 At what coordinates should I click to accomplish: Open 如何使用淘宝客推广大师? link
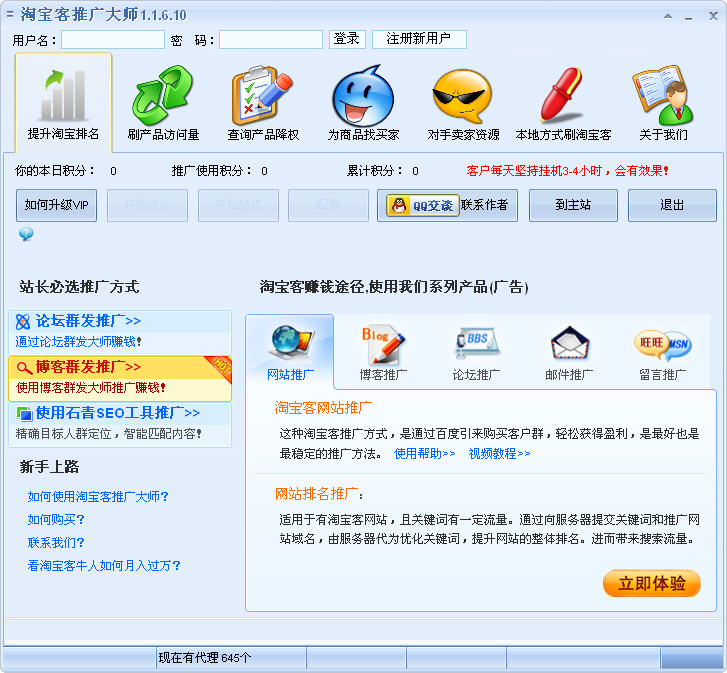[x=98, y=496]
